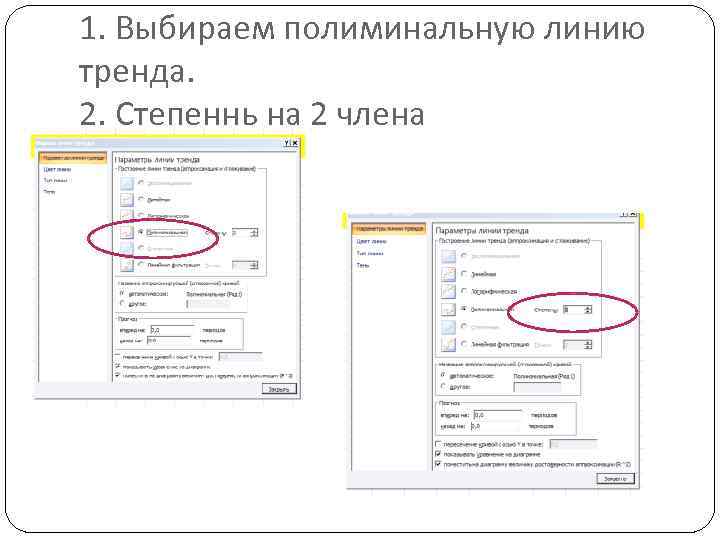Click the Moving average icon in right dialog

[448, 344]
